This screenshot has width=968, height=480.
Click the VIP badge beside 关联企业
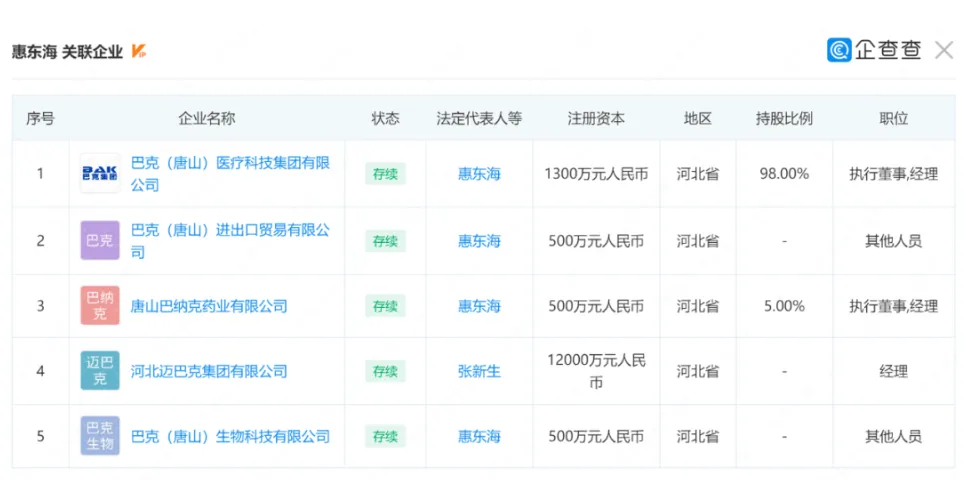[x=139, y=52]
